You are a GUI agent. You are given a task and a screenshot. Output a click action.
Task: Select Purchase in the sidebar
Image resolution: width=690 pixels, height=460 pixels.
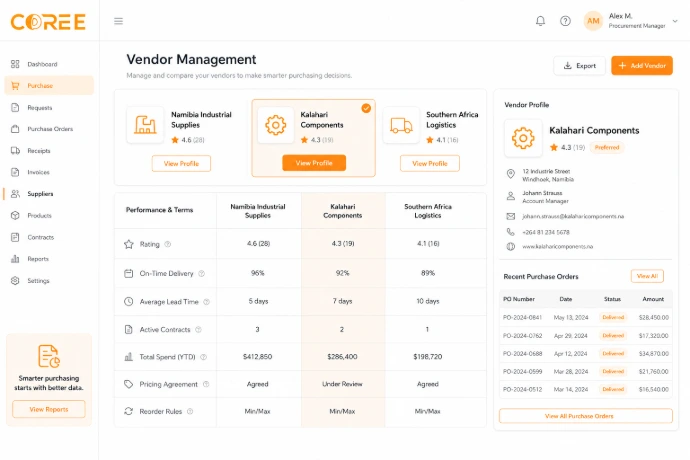click(x=49, y=85)
